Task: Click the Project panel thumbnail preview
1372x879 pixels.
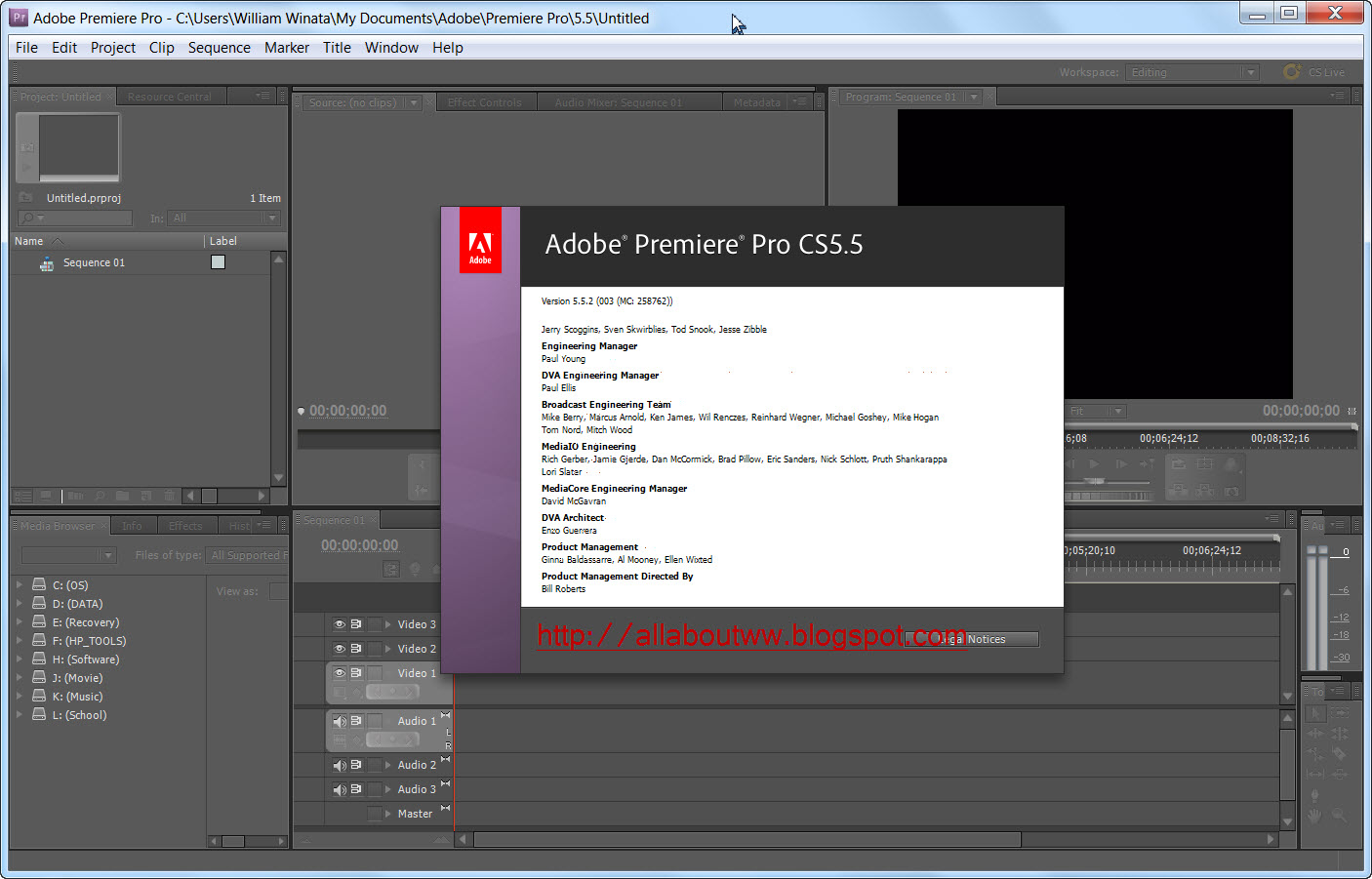Action: pyautogui.click(x=79, y=145)
